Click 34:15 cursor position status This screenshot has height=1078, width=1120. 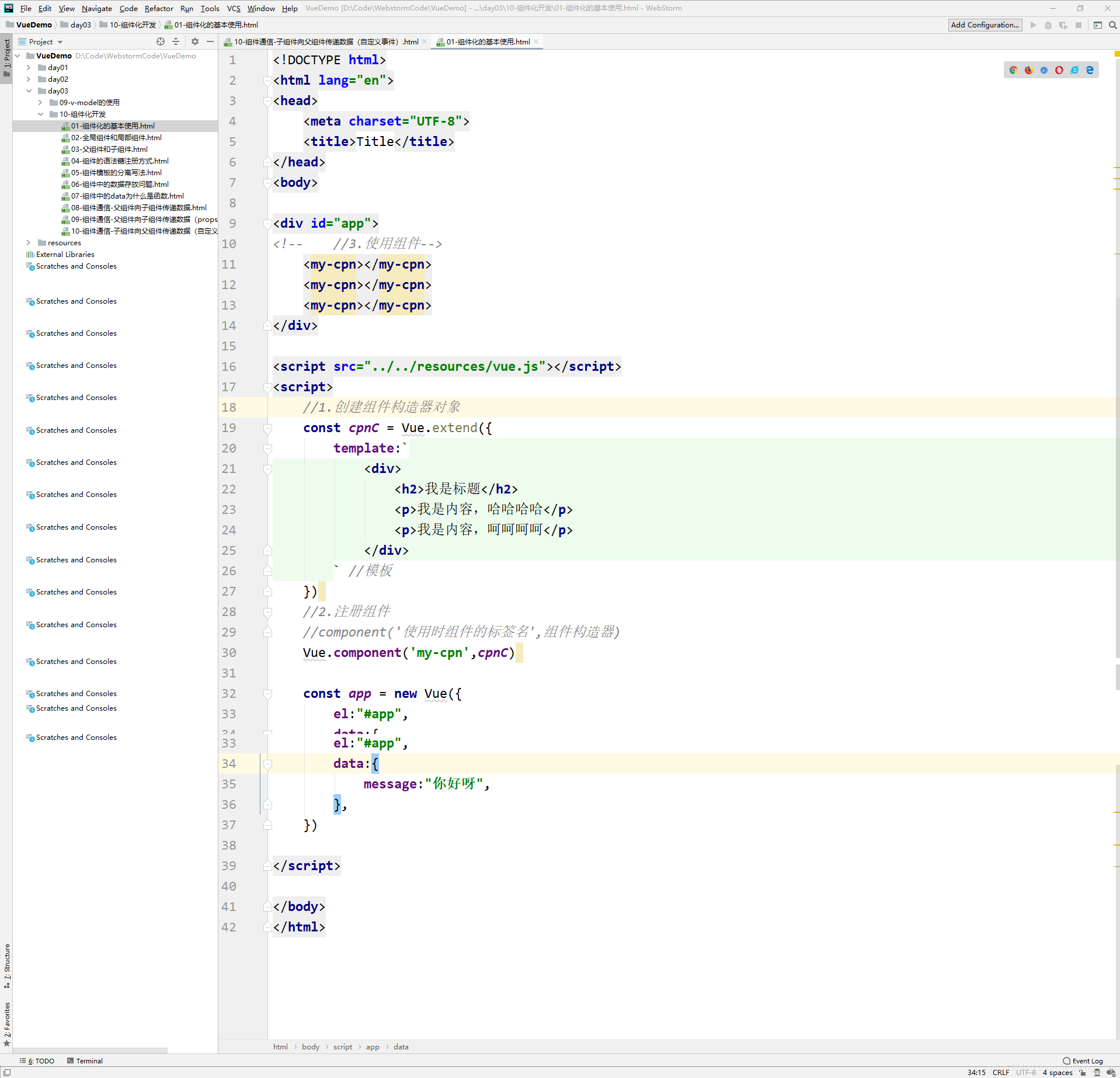[x=976, y=1073]
